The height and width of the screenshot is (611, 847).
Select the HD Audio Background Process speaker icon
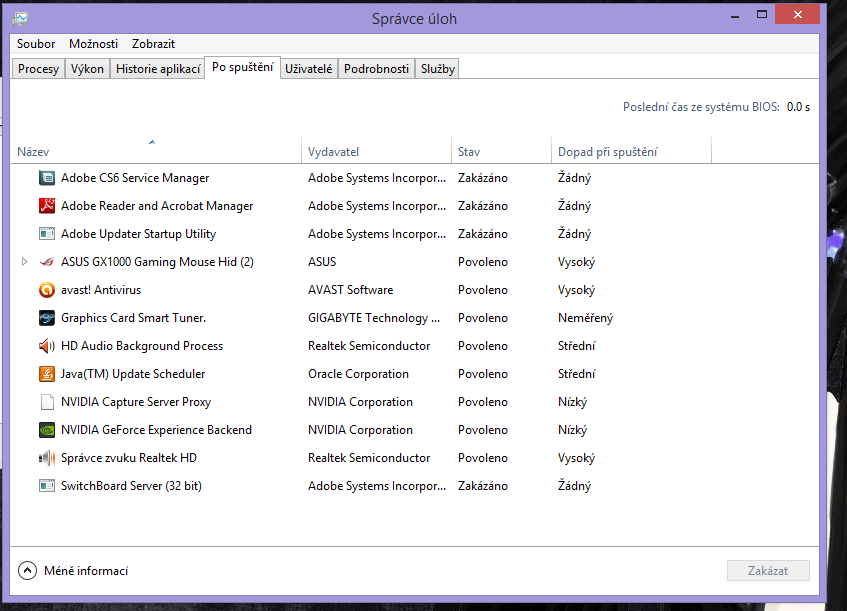[x=46, y=346]
